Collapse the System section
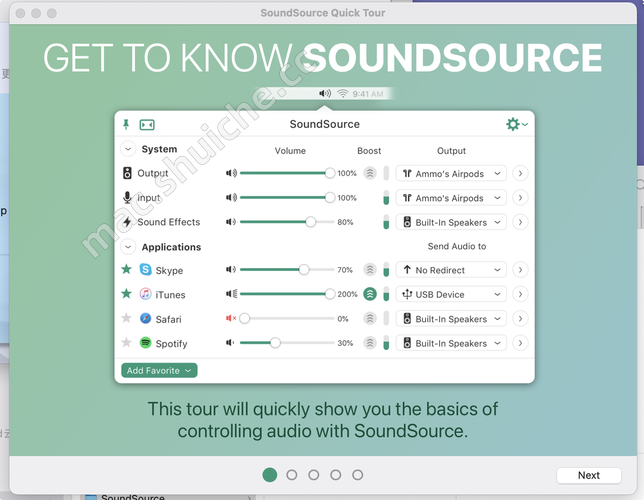The width and height of the screenshot is (644, 500). tap(127, 149)
